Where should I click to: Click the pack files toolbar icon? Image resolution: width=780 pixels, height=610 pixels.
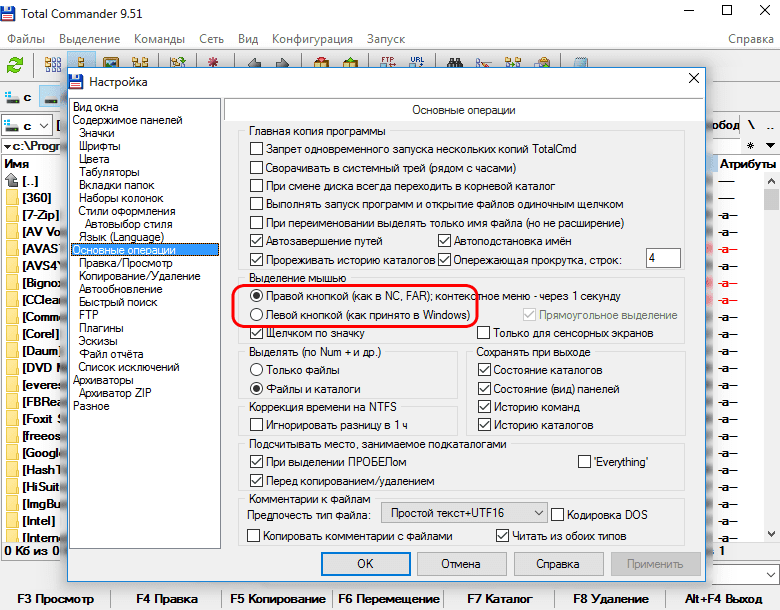(322, 63)
